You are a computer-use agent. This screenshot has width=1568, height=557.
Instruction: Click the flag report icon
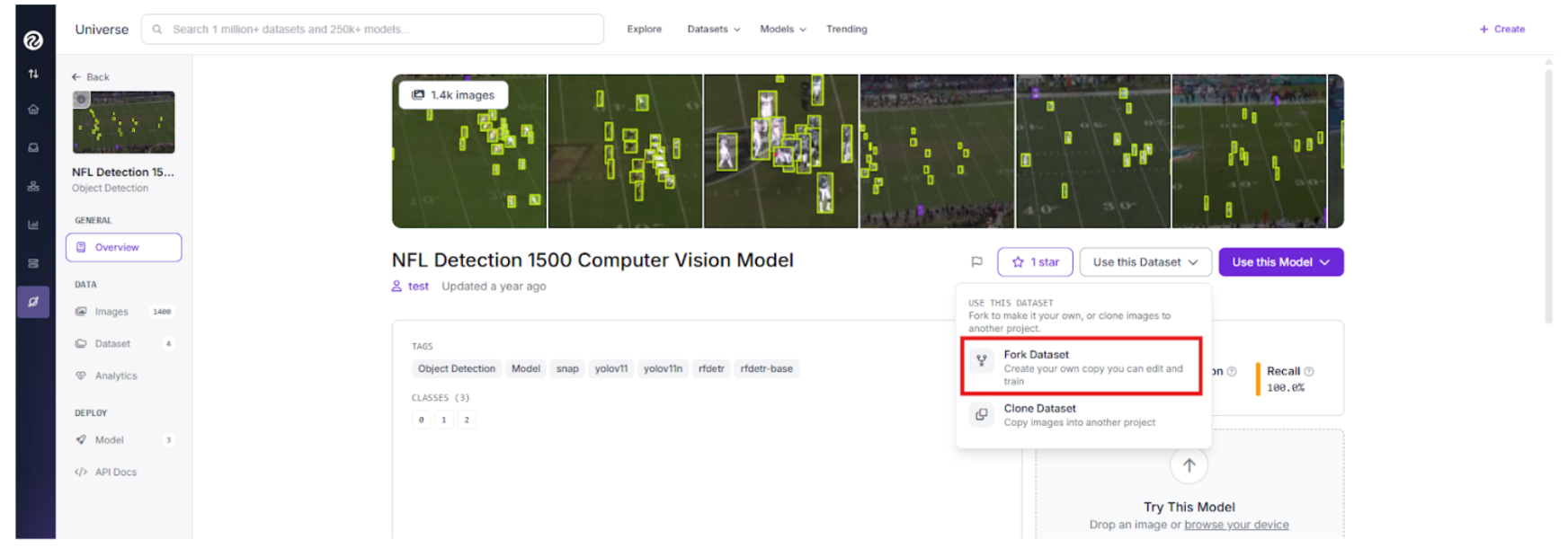976,262
